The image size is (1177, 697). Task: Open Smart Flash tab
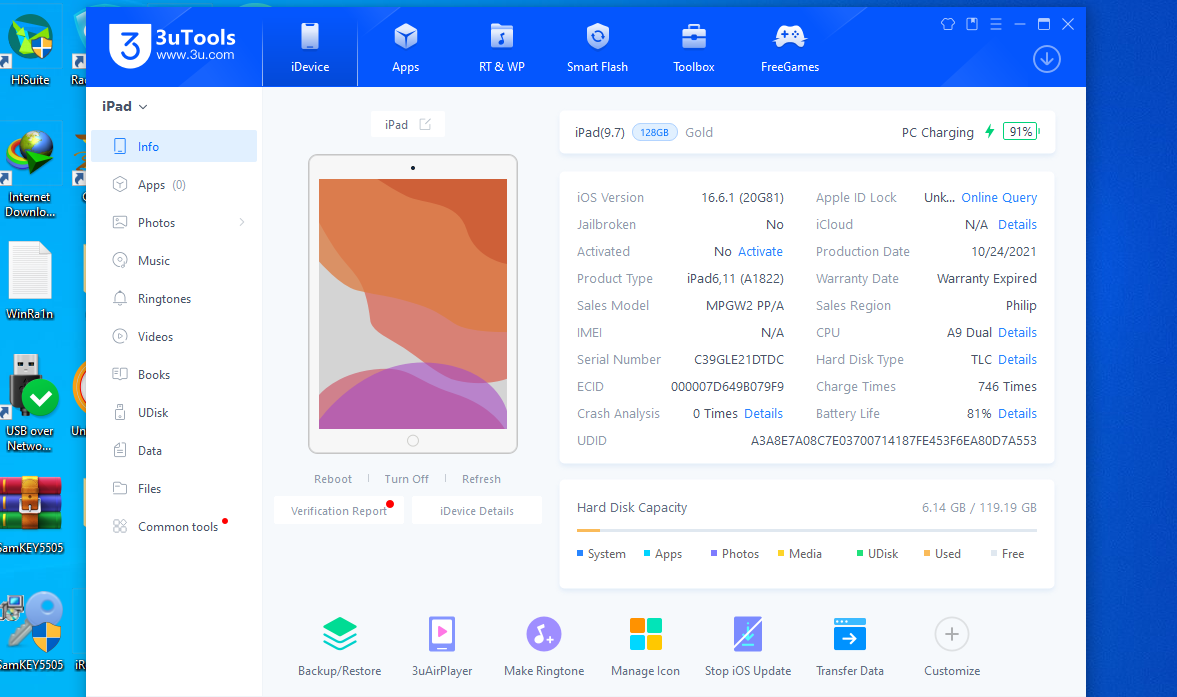[598, 48]
